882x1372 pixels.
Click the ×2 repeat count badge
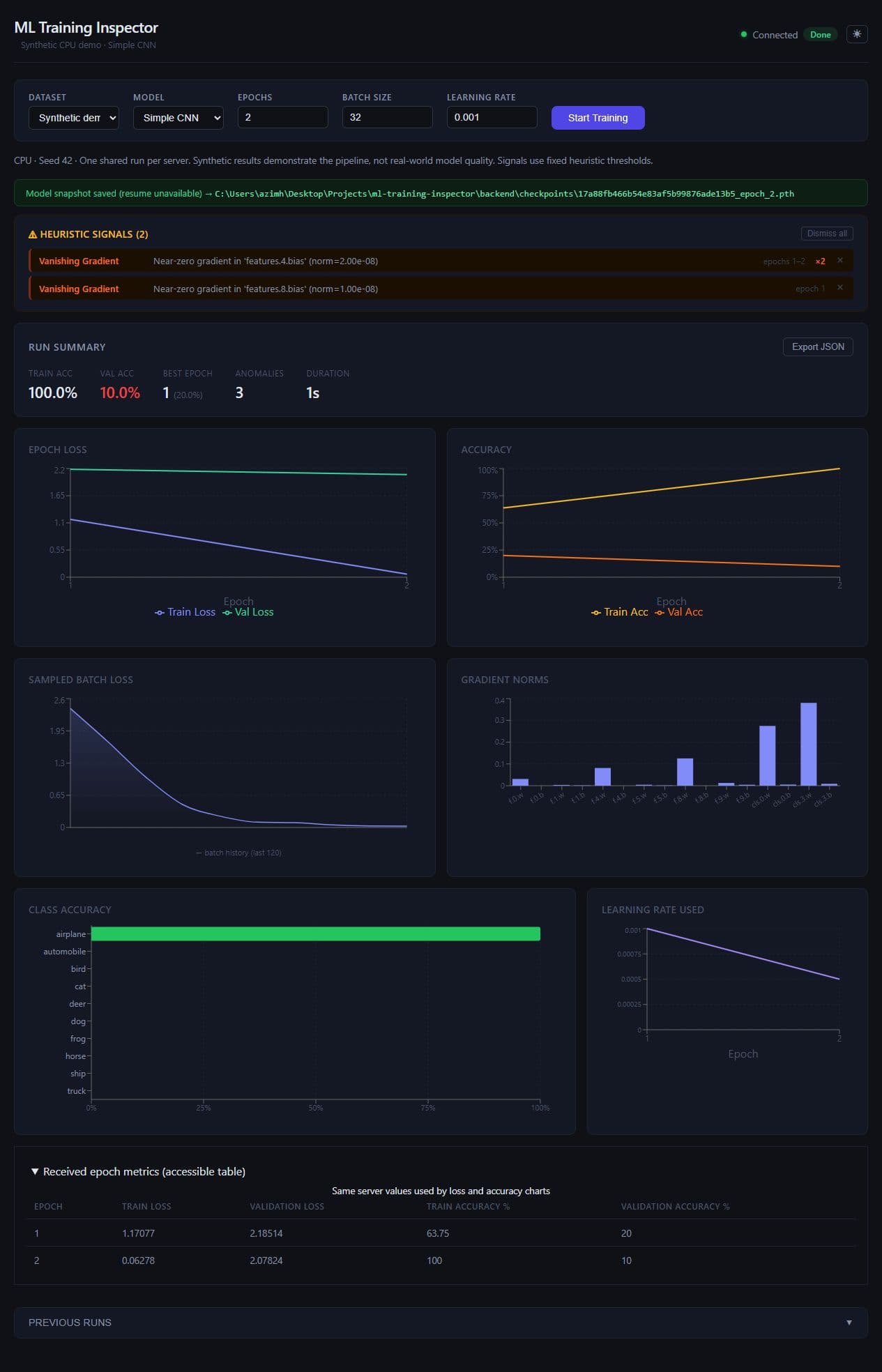[820, 261]
